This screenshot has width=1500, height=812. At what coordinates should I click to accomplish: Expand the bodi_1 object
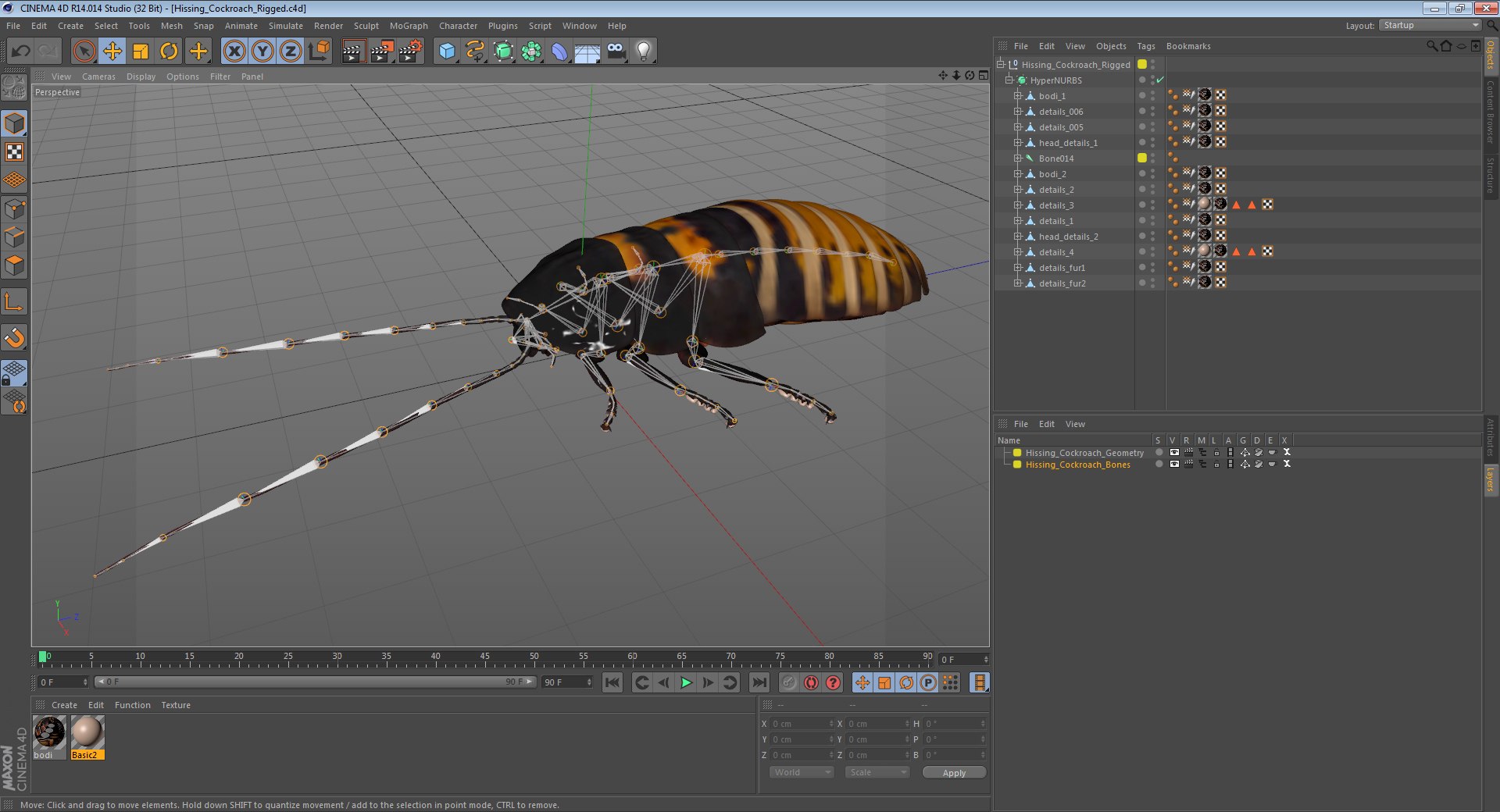(x=1017, y=96)
